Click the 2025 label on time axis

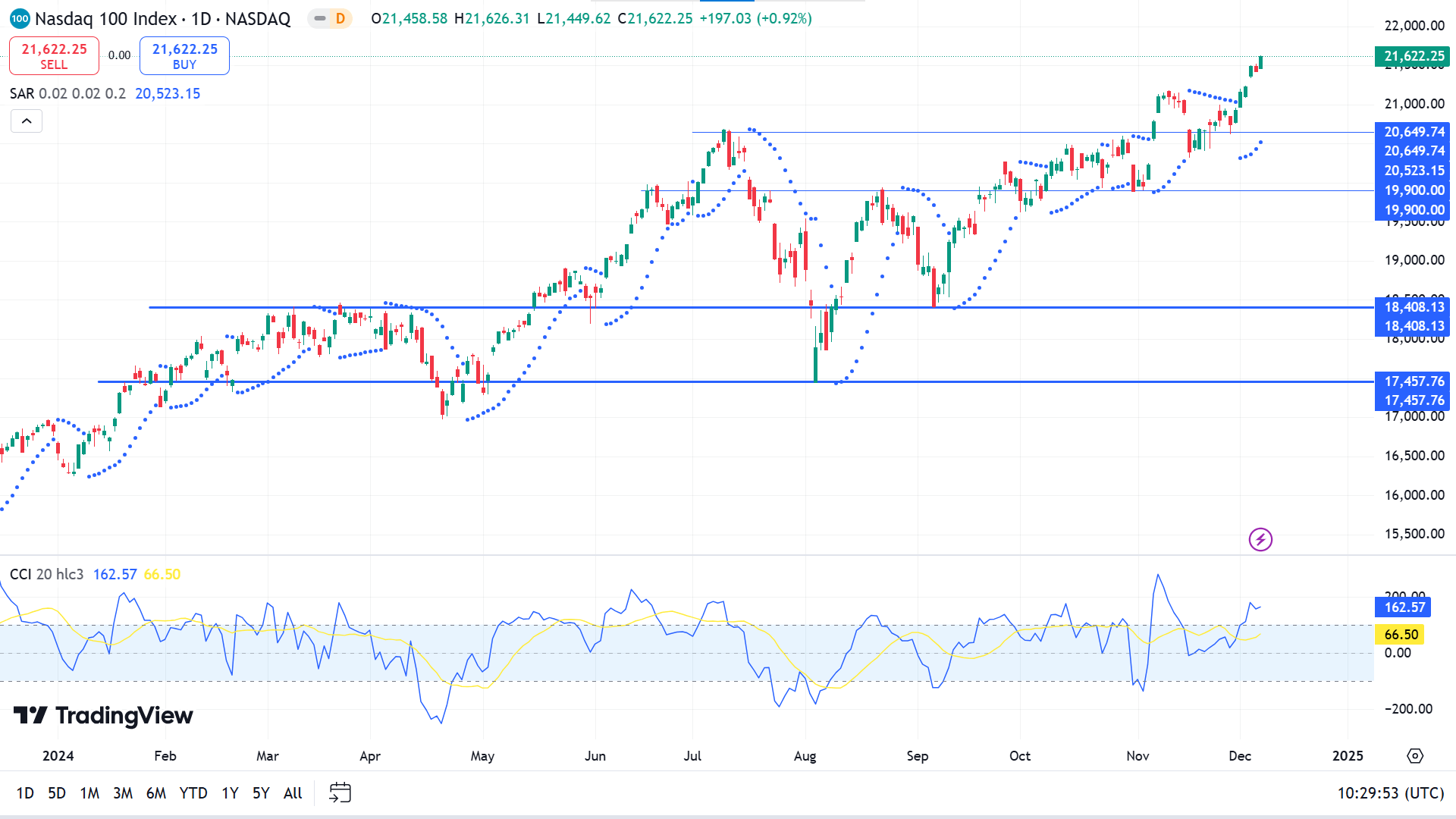pos(1348,756)
